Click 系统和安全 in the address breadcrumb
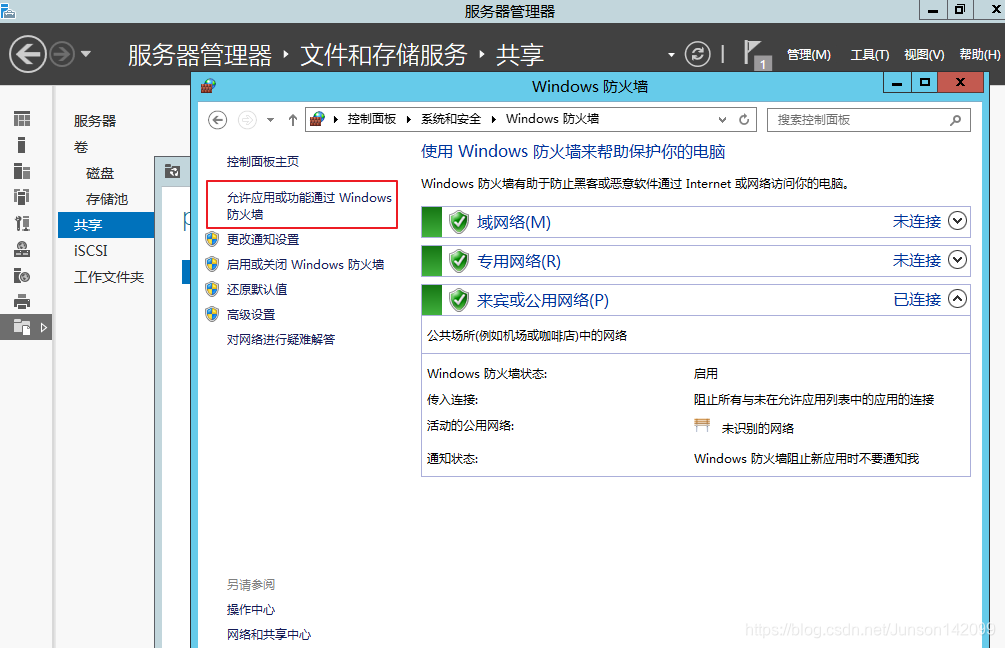The width and height of the screenshot is (1005, 648). [x=451, y=119]
